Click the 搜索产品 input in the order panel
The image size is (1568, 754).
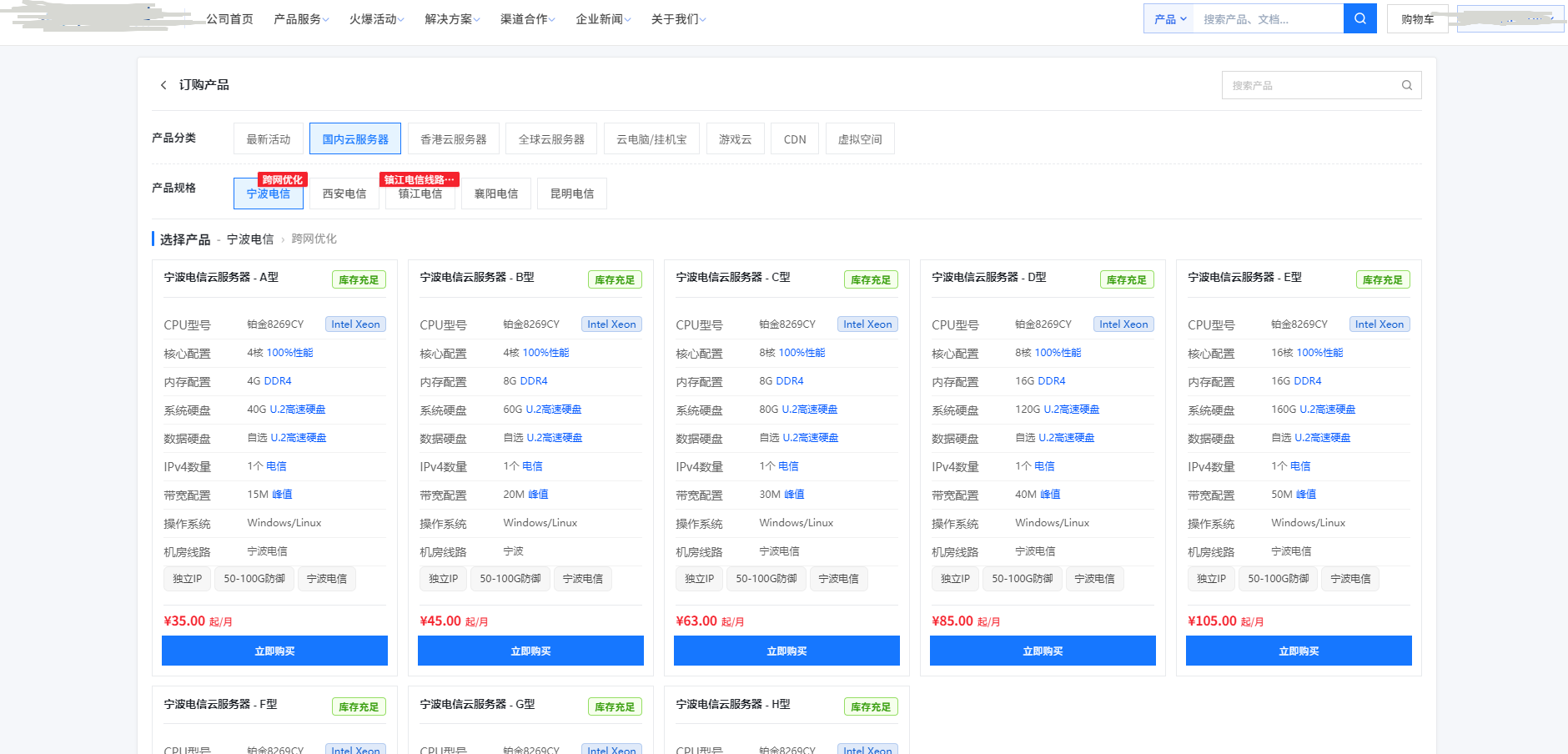coord(1321,85)
